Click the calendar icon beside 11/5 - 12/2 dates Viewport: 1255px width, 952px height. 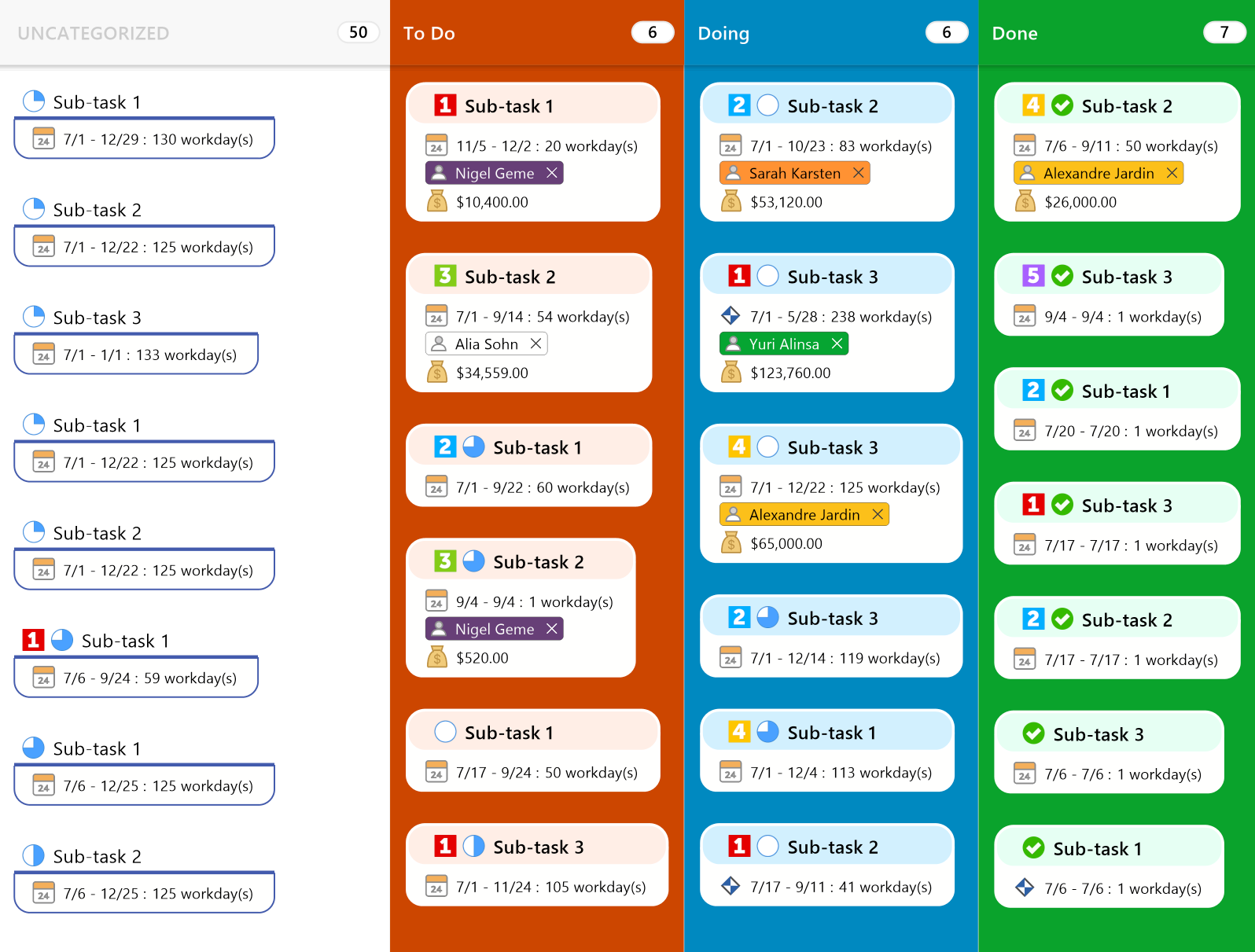[436, 145]
